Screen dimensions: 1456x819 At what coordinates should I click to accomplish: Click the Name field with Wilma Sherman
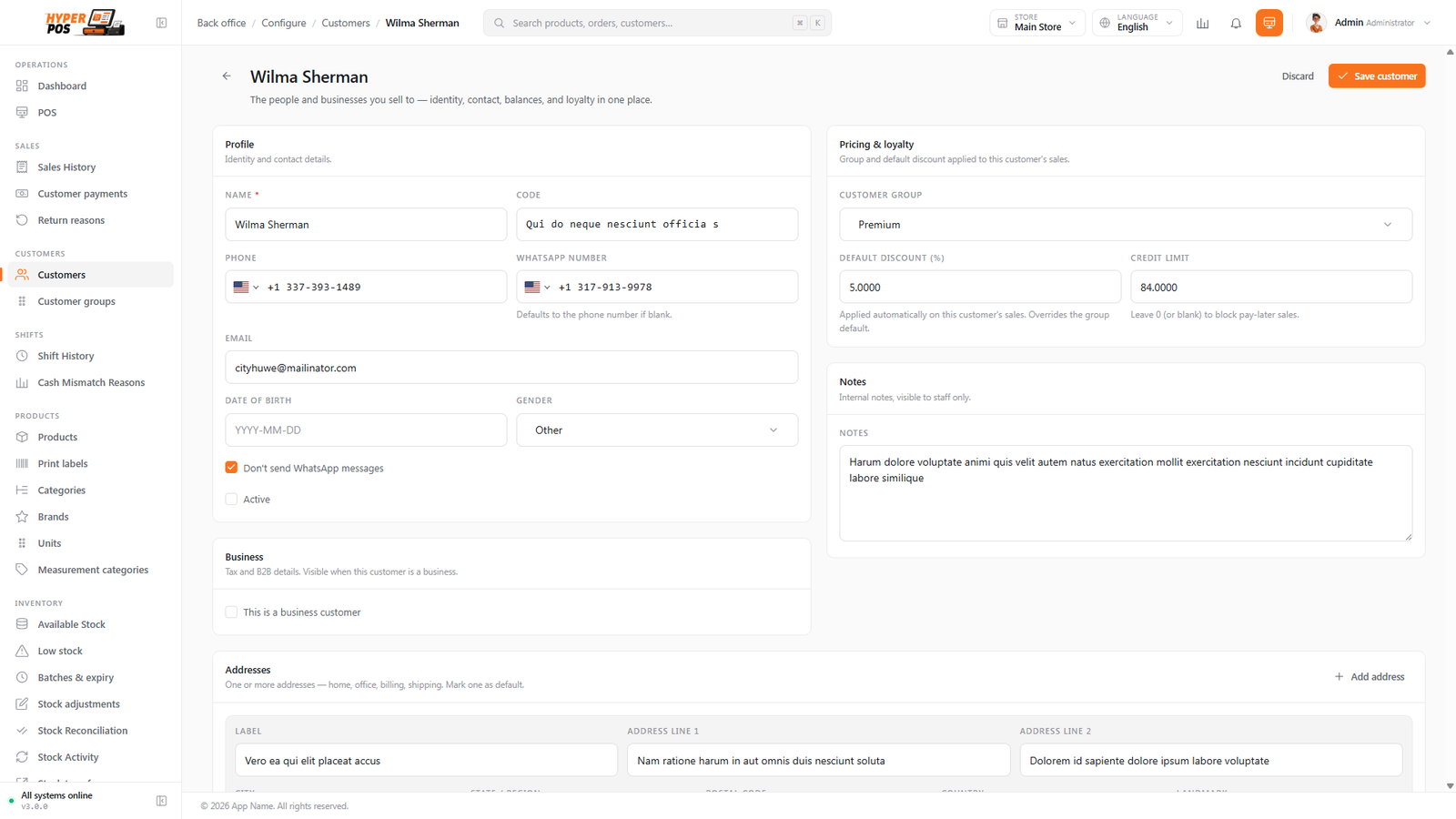point(366,225)
